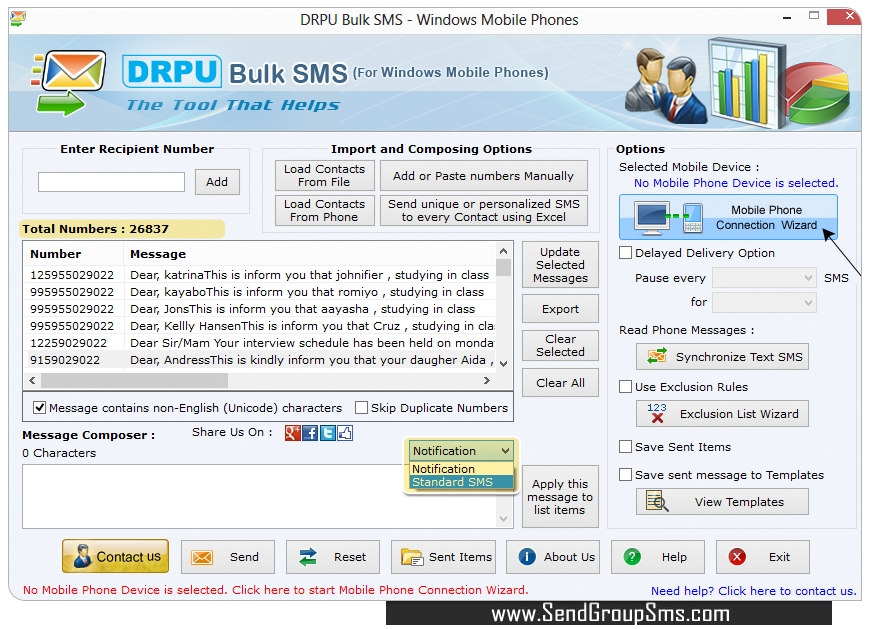Select Standard SMS in dropdown list
Viewport: 870px width, 629px height.
coord(461,482)
